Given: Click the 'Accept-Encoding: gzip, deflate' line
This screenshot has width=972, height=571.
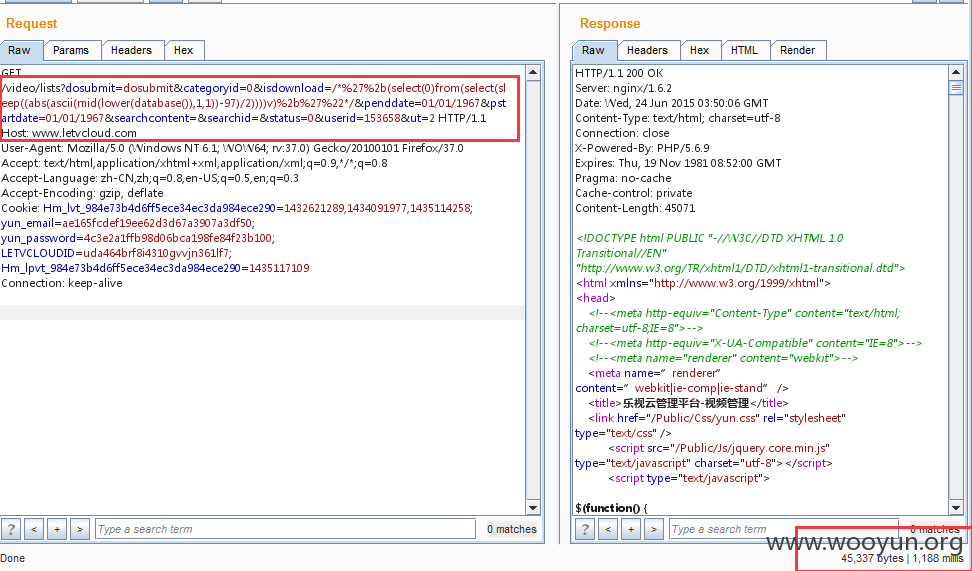Looking at the screenshot, I should point(82,193).
